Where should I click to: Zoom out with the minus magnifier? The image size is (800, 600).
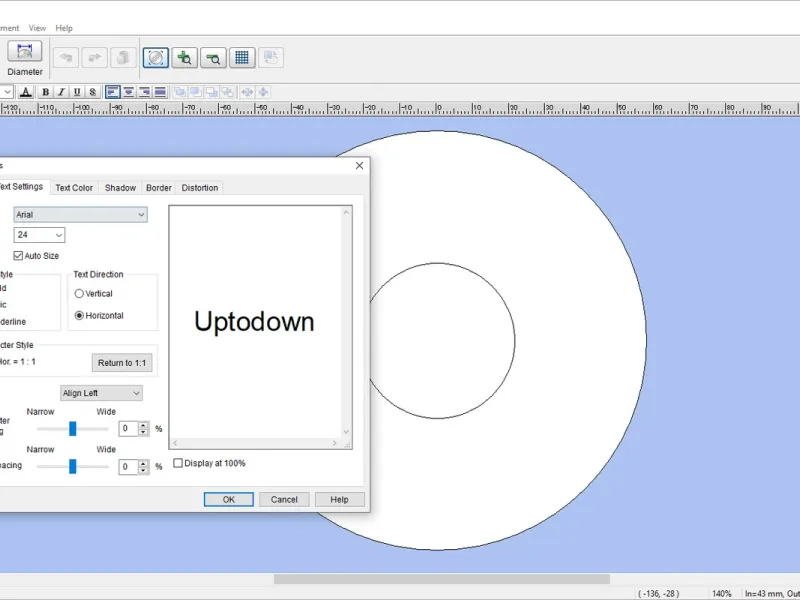tap(213, 57)
